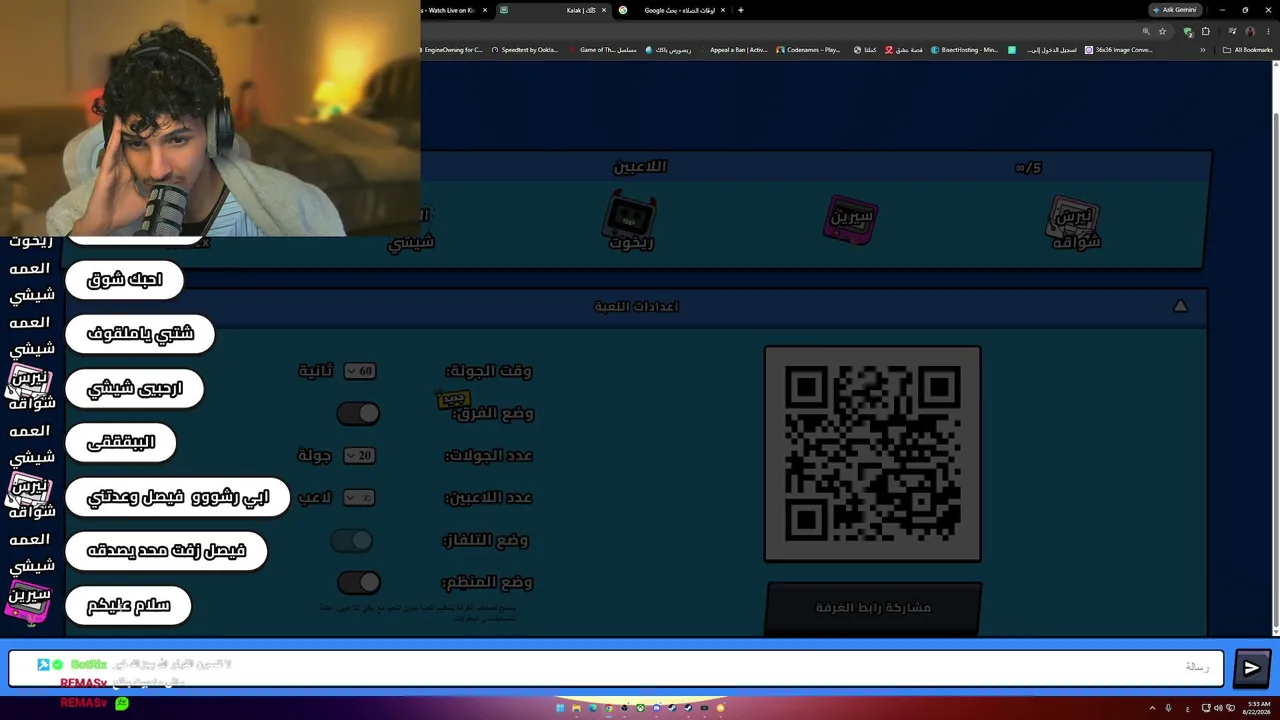Toggle the وضع الفرق teams mode switch
Image resolution: width=1280 pixels, height=720 pixels.
[x=358, y=413]
